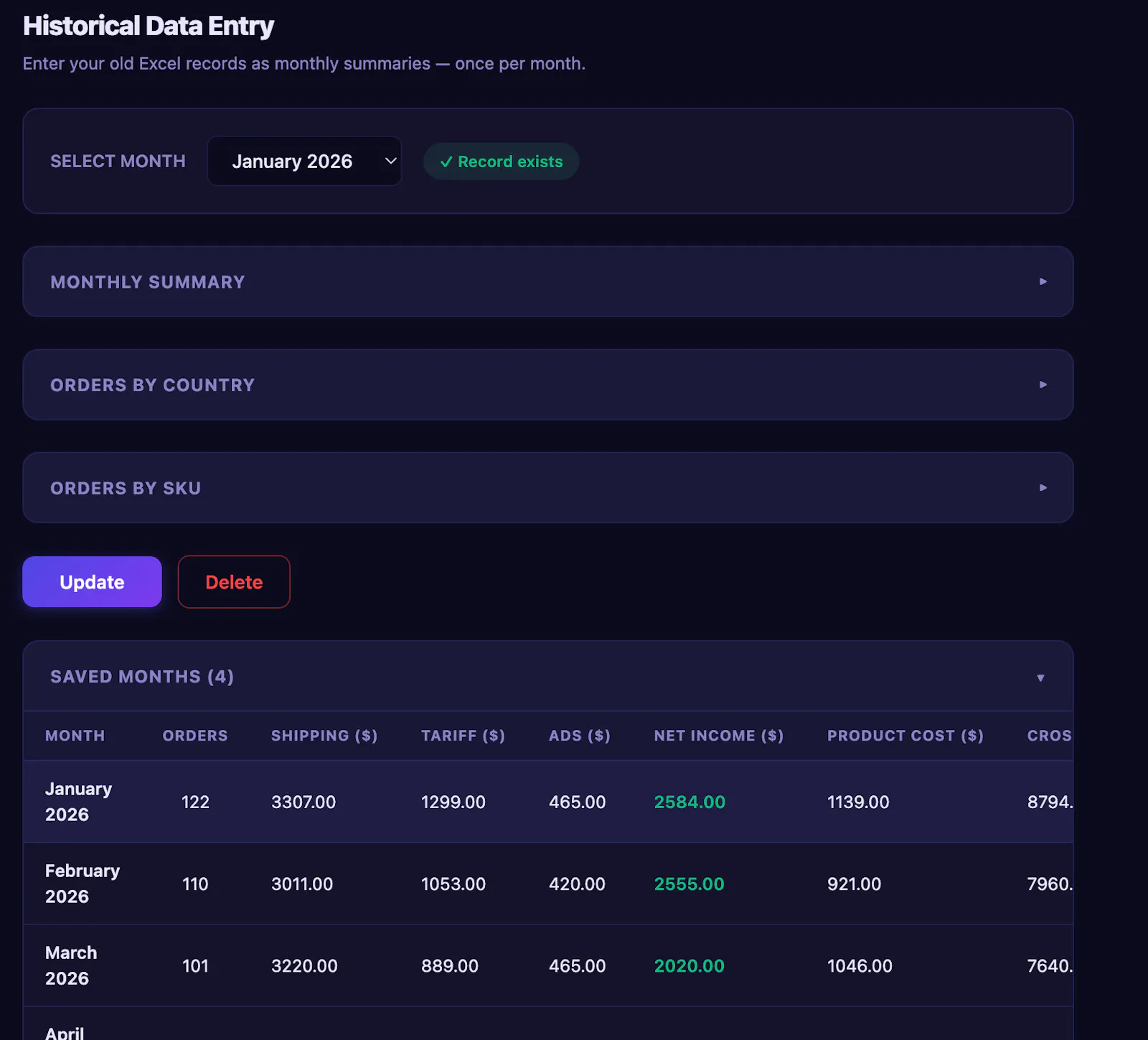Expand the Monthly Summary section
Screen dimensions: 1148x1040
(548, 281)
